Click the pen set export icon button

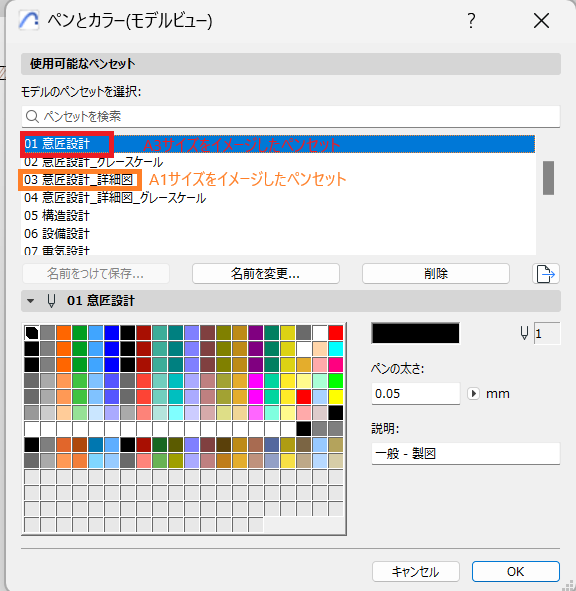545,274
